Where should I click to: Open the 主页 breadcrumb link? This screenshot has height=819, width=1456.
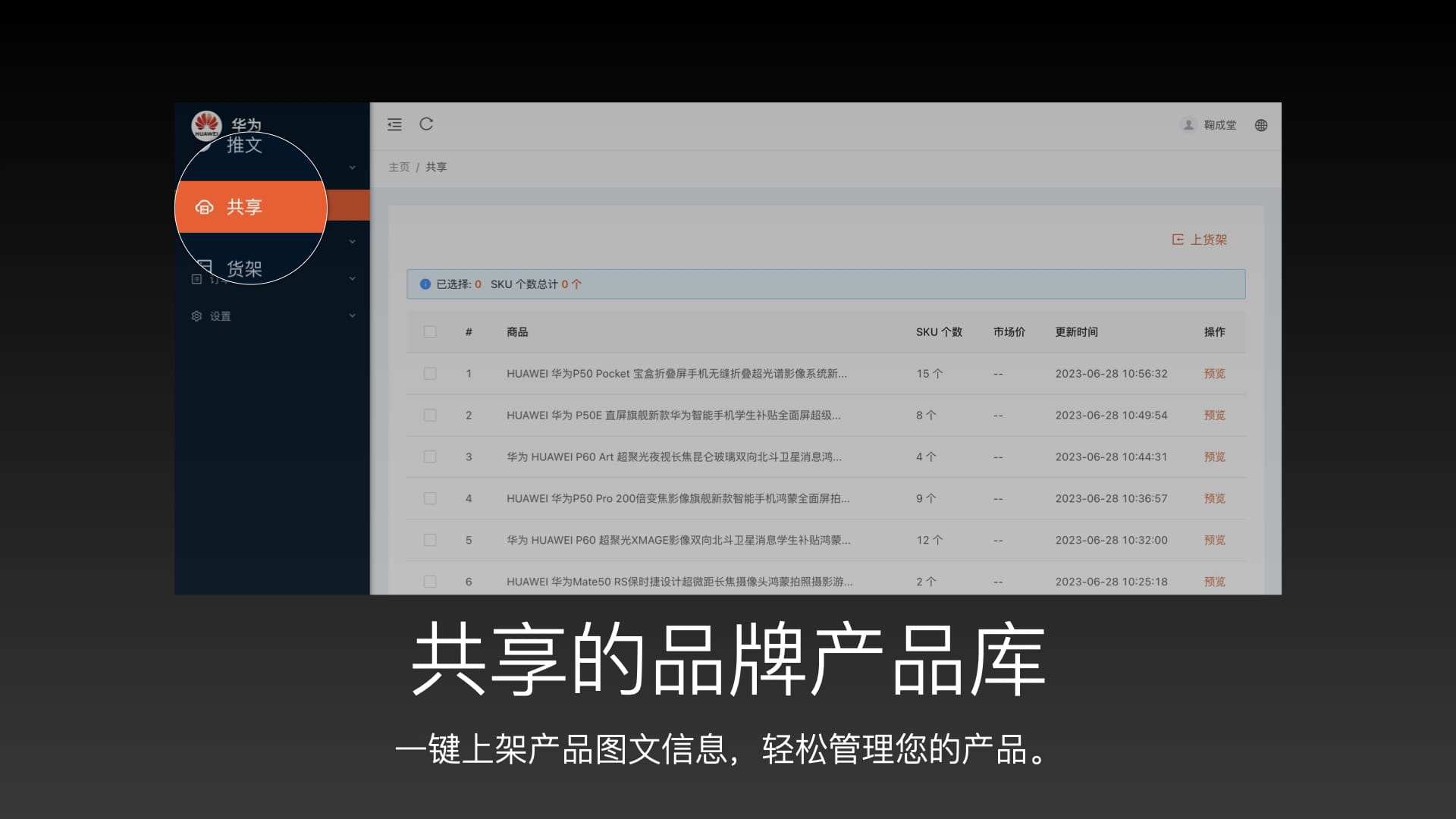click(x=399, y=168)
